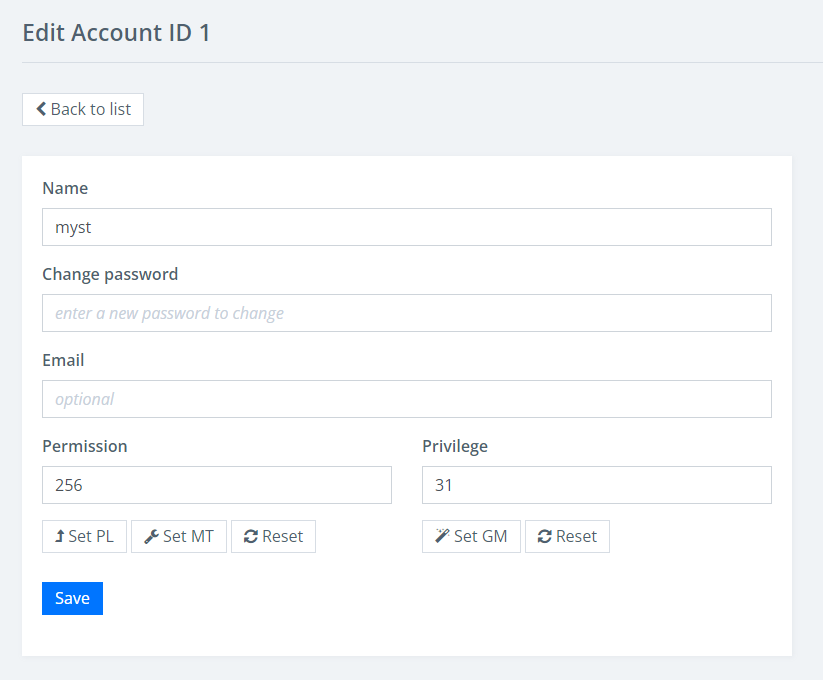Click the optional Email input field
This screenshot has height=680, width=823.
[x=407, y=399]
